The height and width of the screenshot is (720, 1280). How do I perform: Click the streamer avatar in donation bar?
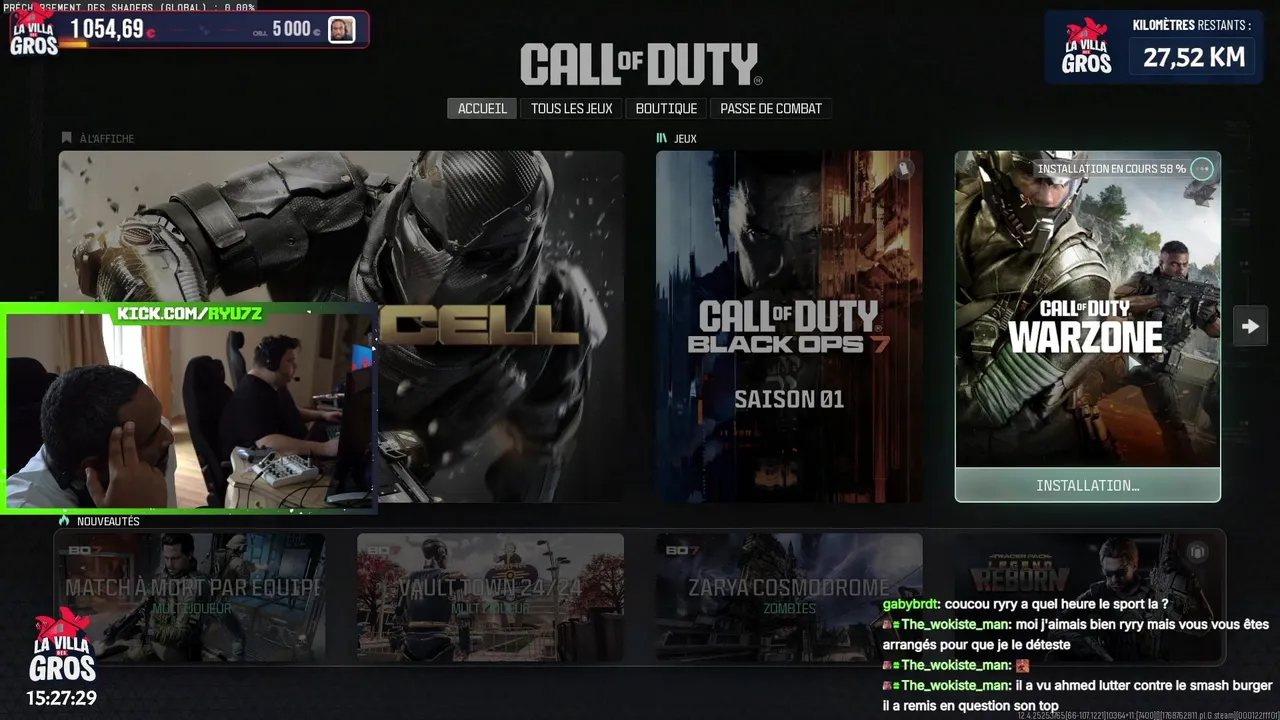click(341, 30)
